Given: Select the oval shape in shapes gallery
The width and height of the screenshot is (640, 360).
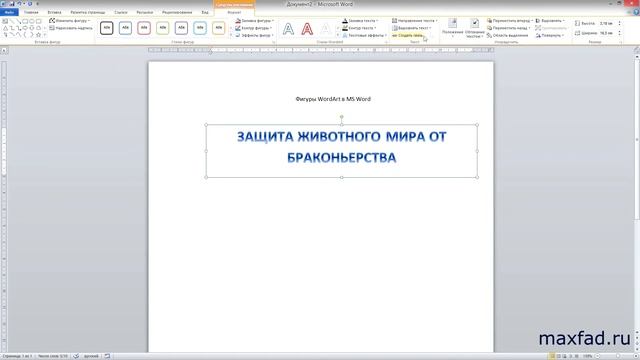Looking at the screenshot, I should click(32, 21).
